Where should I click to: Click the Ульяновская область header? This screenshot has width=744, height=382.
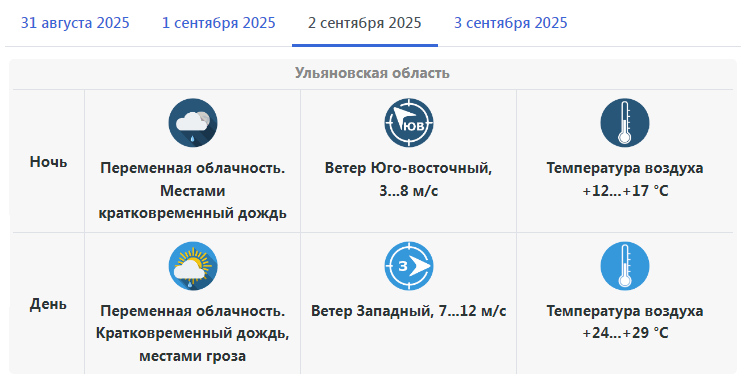click(372, 73)
